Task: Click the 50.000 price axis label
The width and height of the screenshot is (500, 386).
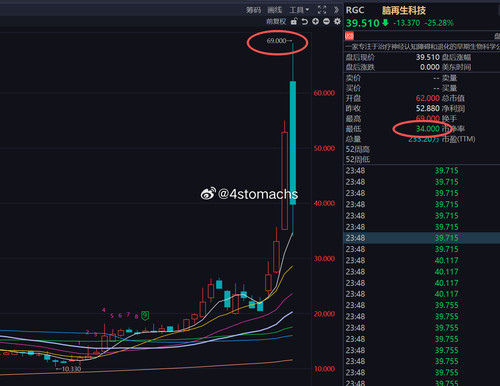Action: 324,148
